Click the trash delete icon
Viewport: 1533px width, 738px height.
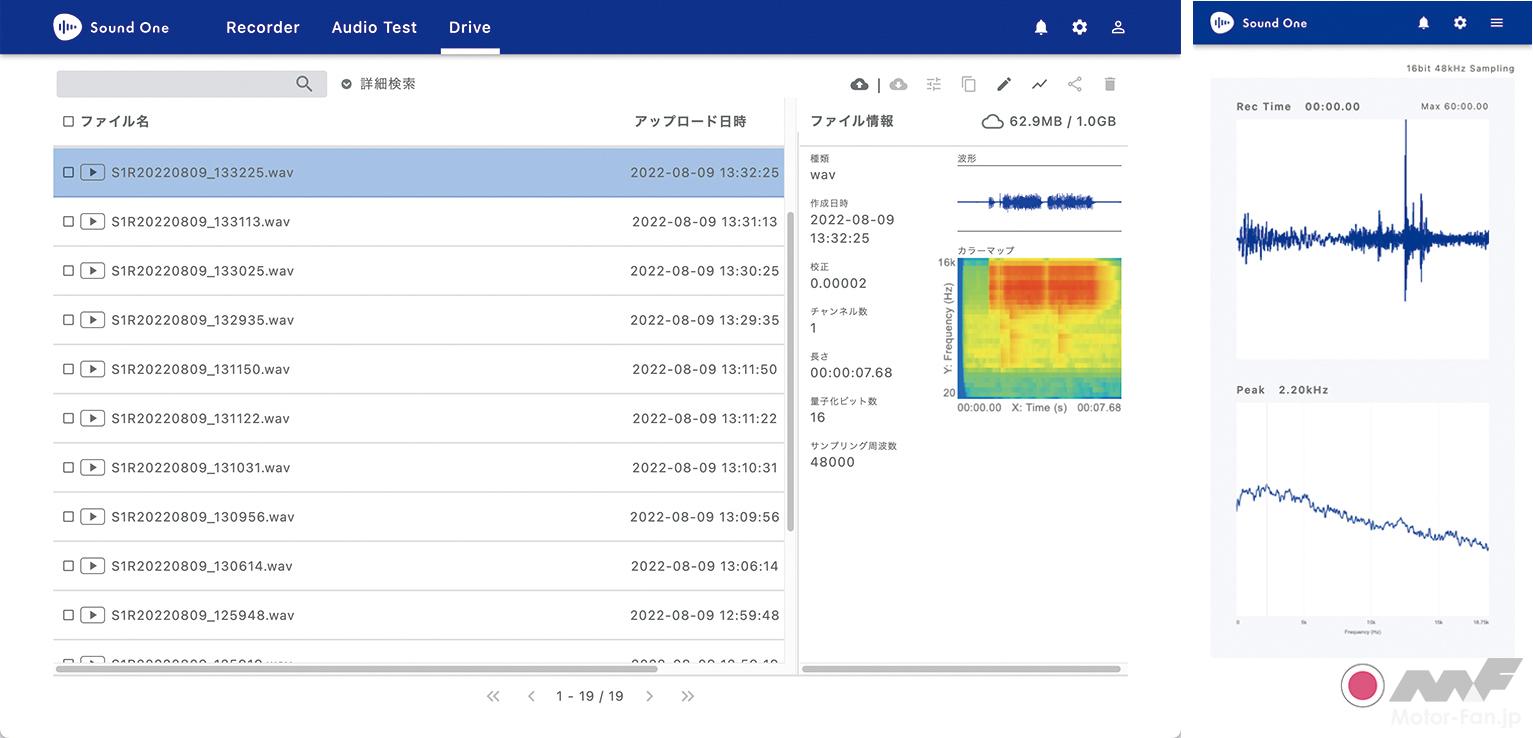point(1110,85)
